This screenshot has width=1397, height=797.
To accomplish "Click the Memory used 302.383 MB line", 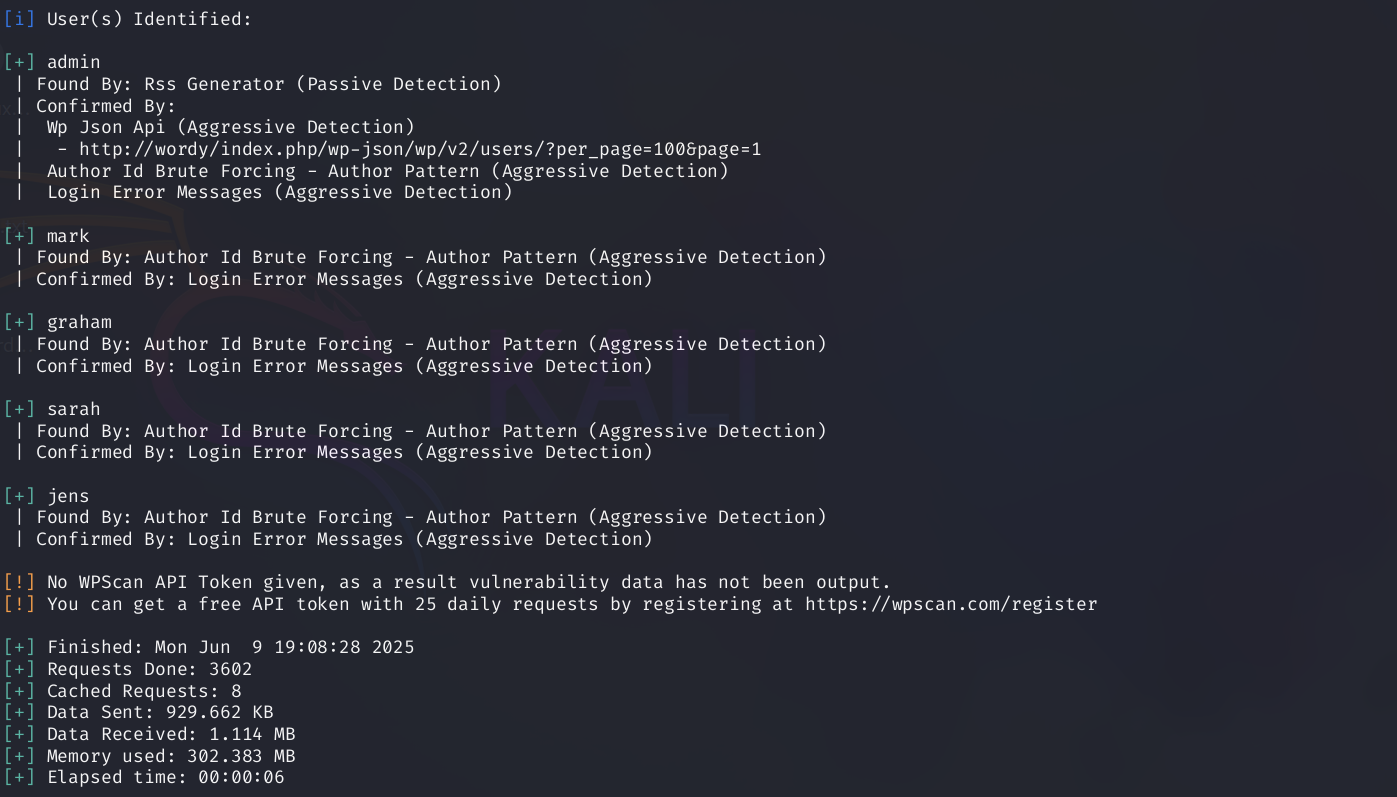I will [171, 756].
